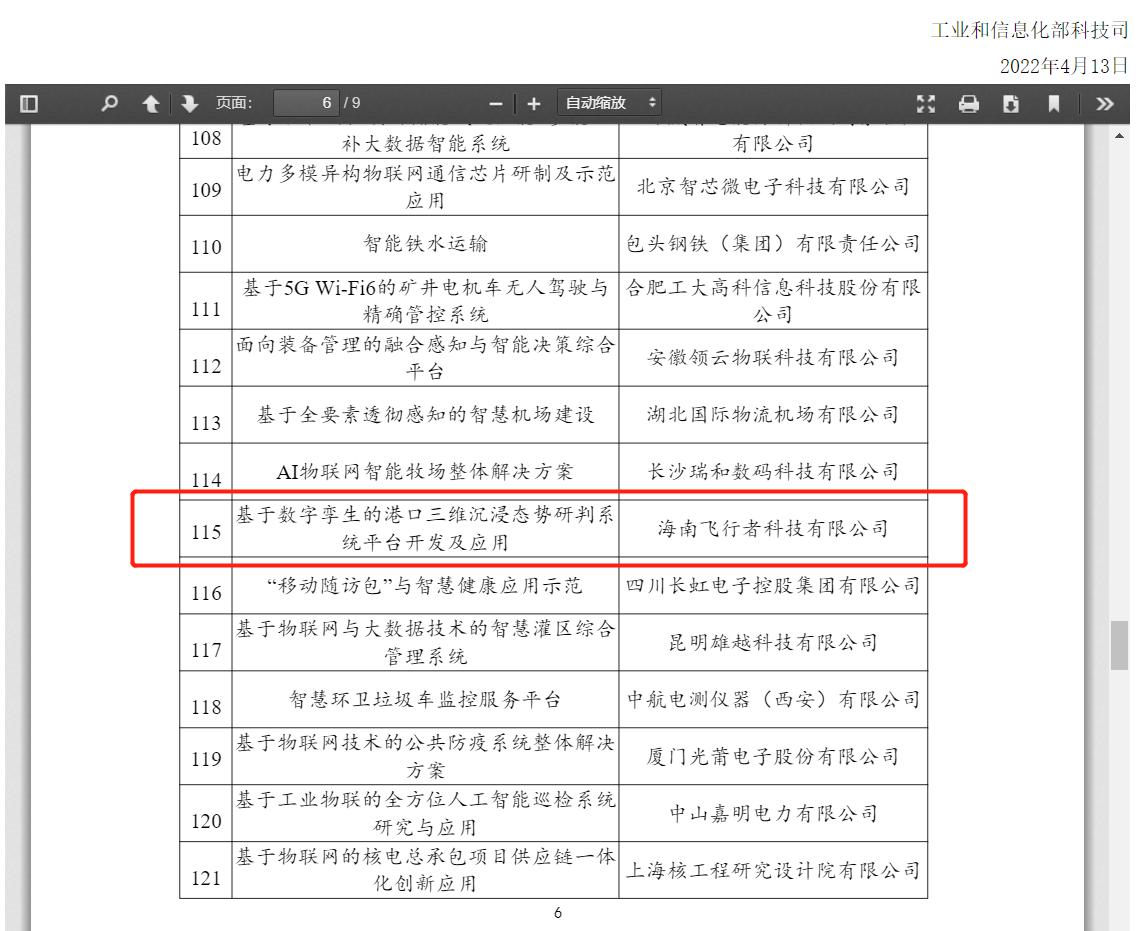Click company 湖北国际物流机场有限公司
Screen dimensions: 1141x931
(x=773, y=415)
